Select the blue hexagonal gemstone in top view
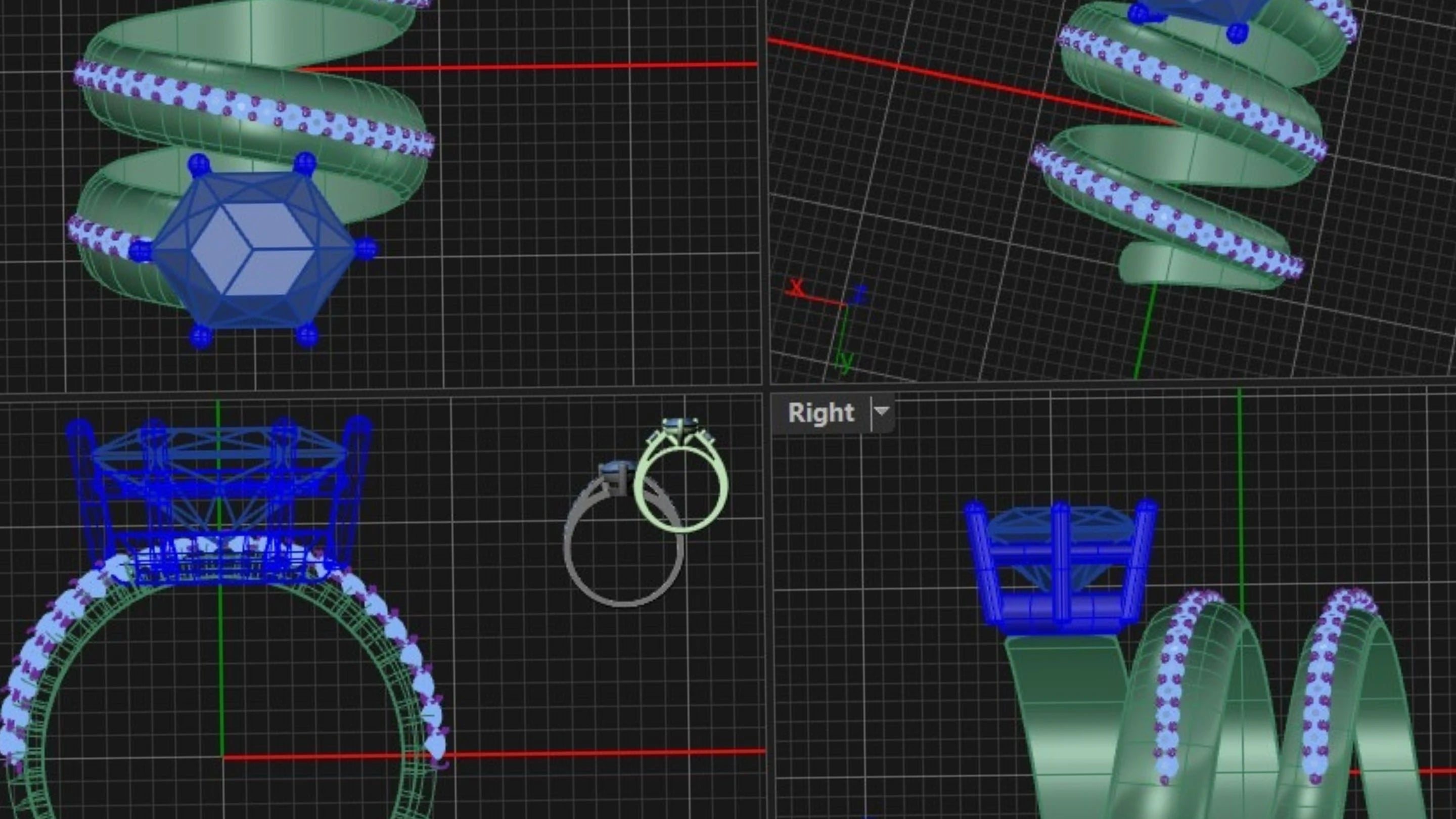Image resolution: width=1456 pixels, height=819 pixels. point(253,249)
